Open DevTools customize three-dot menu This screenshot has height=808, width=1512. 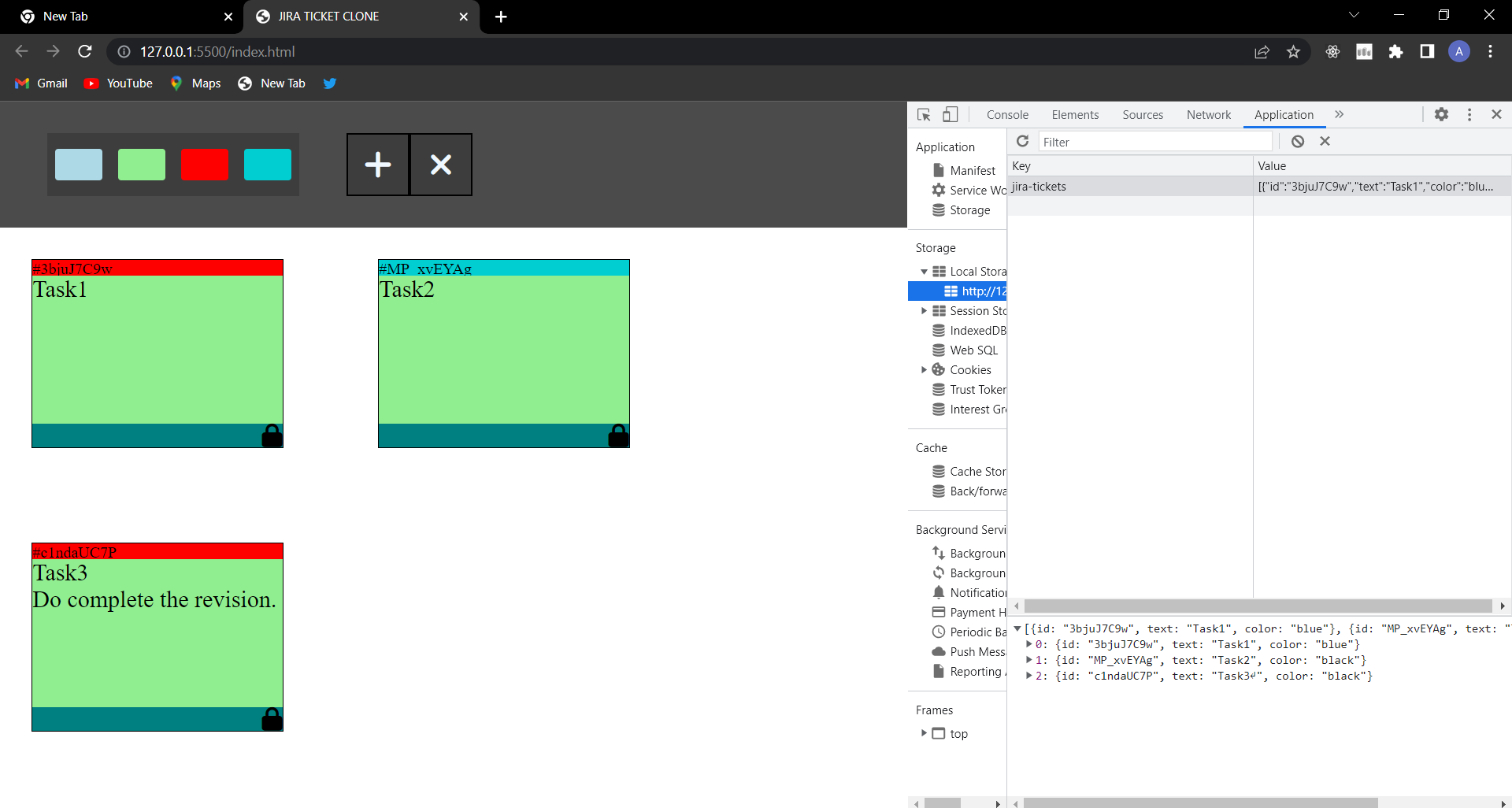pyautogui.click(x=1469, y=114)
